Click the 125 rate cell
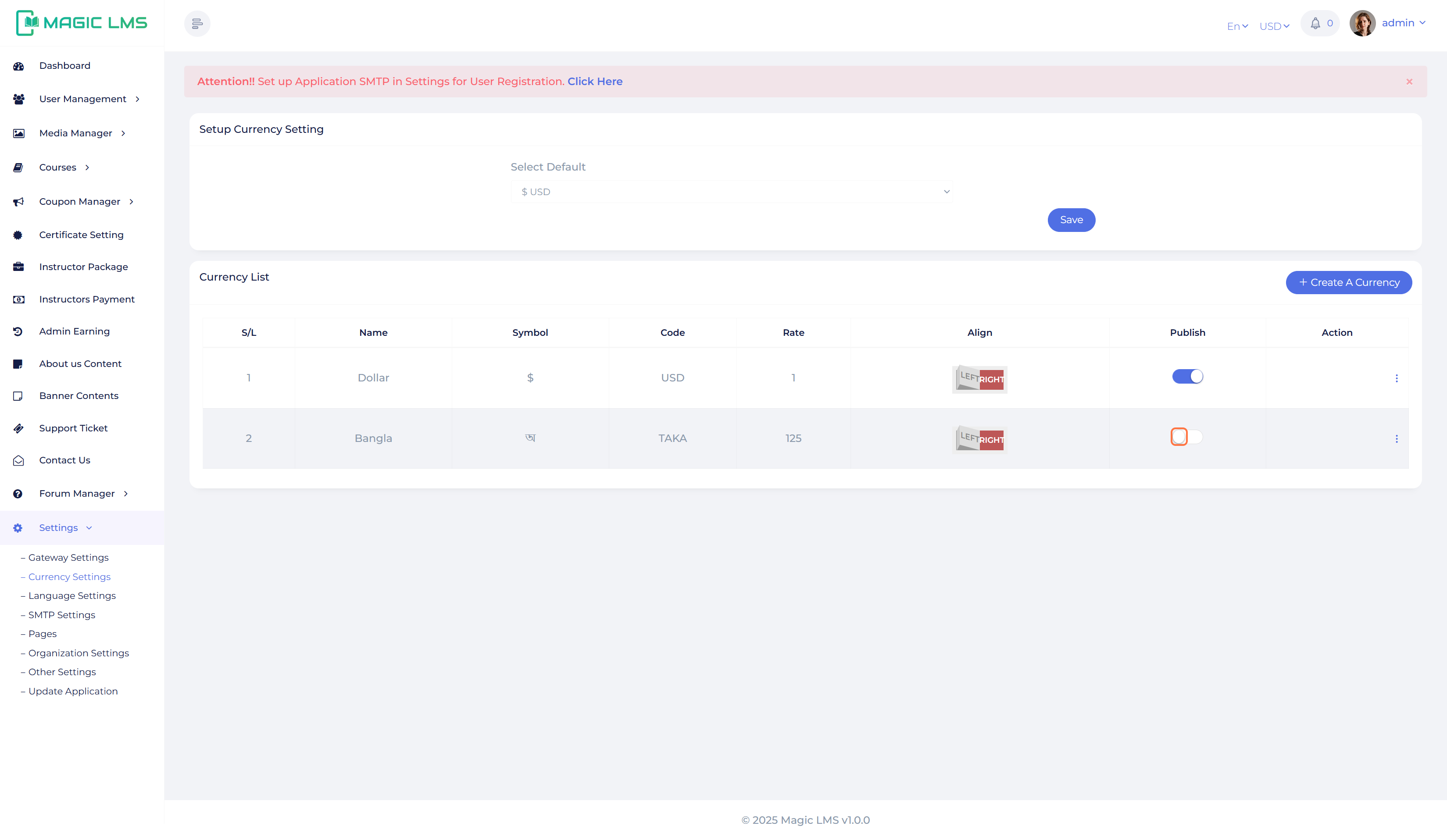The height and width of the screenshot is (840, 1447). (793, 438)
